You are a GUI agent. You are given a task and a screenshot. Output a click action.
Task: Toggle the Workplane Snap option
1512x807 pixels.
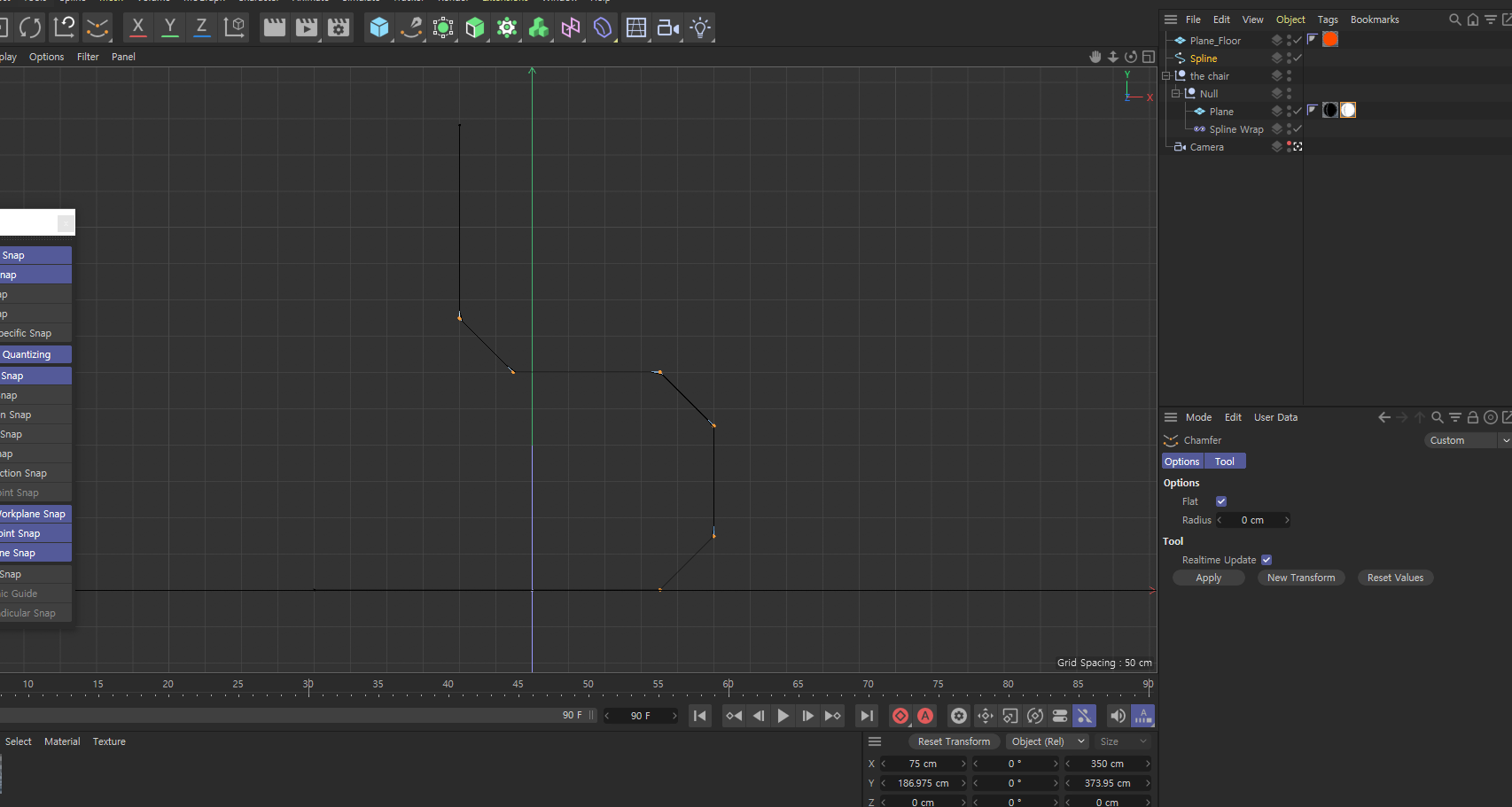[x=35, y=514]
